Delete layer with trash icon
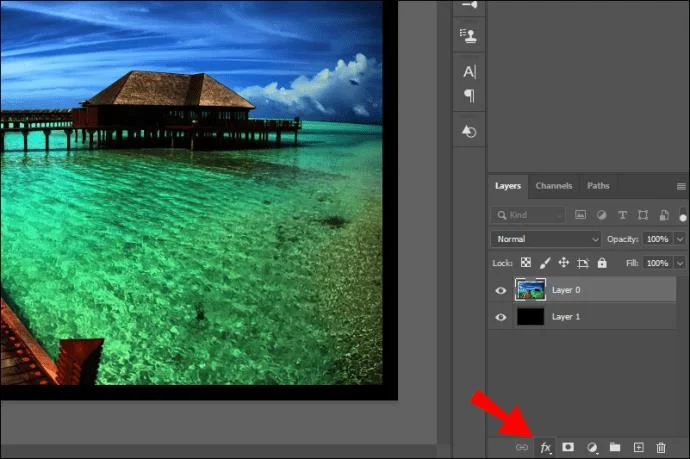690x459 pixels. pyautogui.click(x=661, y=447)
